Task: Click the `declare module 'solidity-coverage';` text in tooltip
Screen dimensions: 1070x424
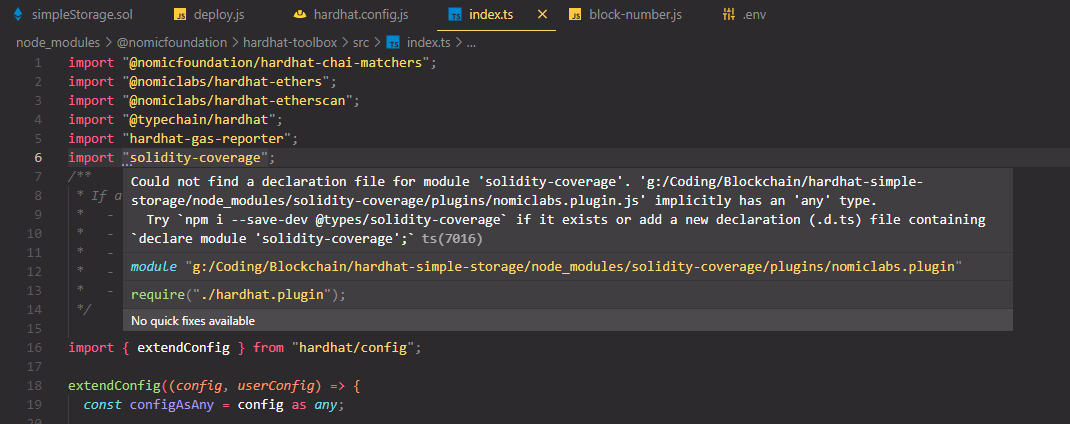Action: [x=273, y=239]
